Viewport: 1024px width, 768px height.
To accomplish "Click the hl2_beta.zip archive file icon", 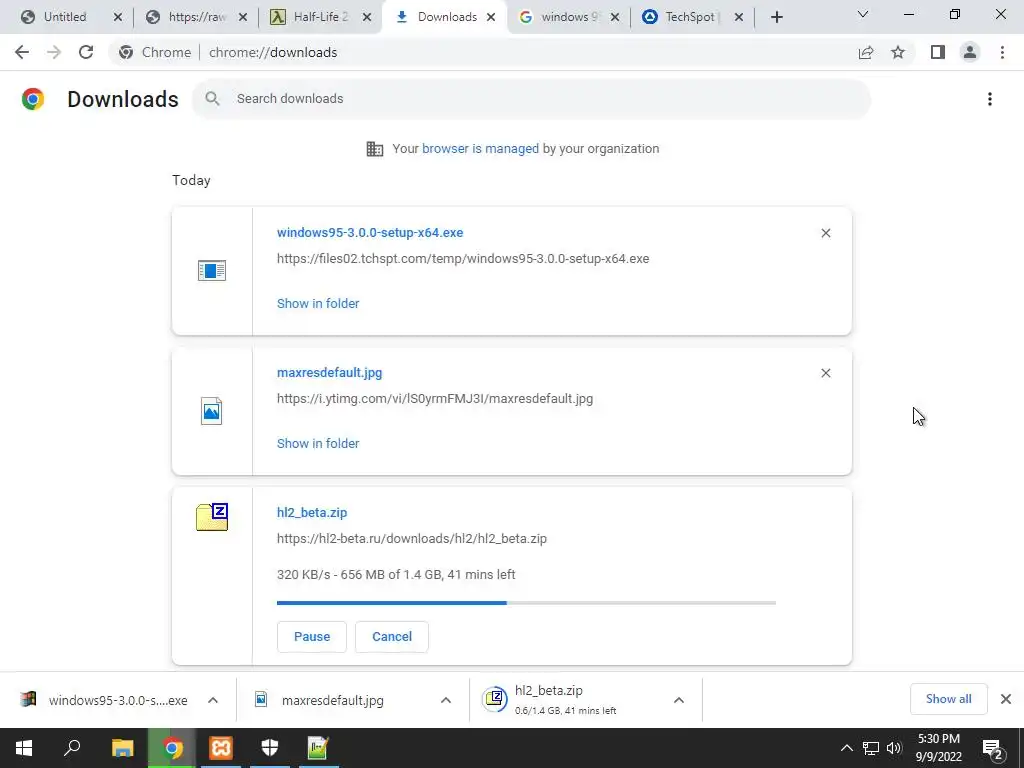I will click(212, 517).
